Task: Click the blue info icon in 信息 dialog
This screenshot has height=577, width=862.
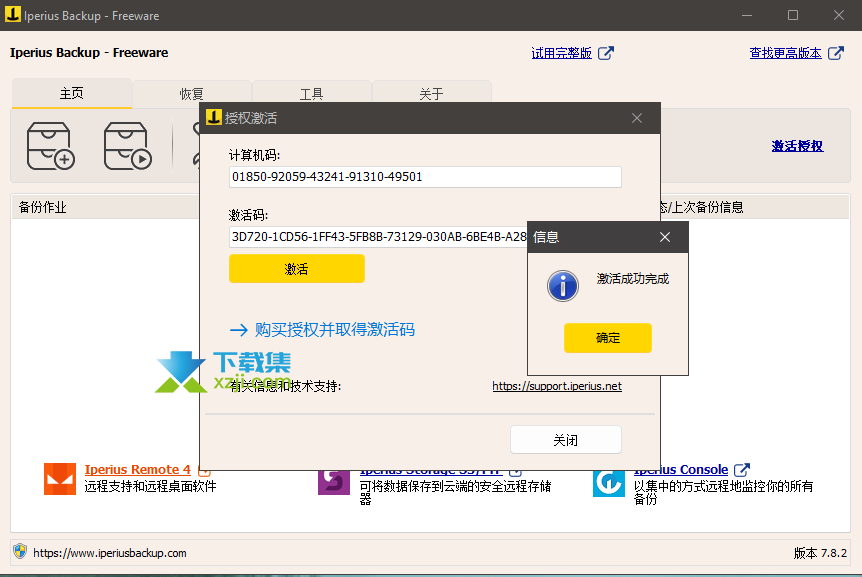Action: [x=562, y=286]
